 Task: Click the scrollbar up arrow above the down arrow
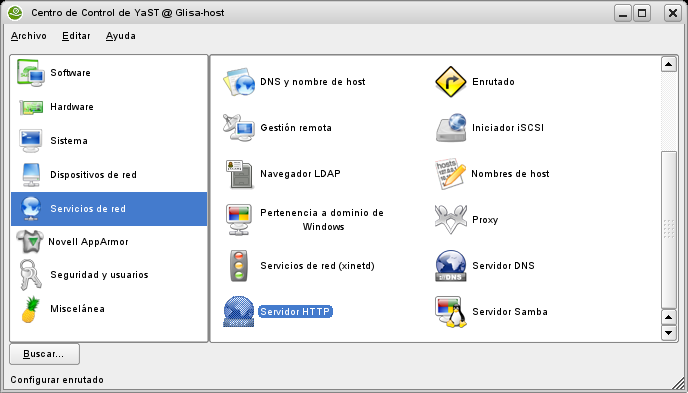[x=668, y=317]
